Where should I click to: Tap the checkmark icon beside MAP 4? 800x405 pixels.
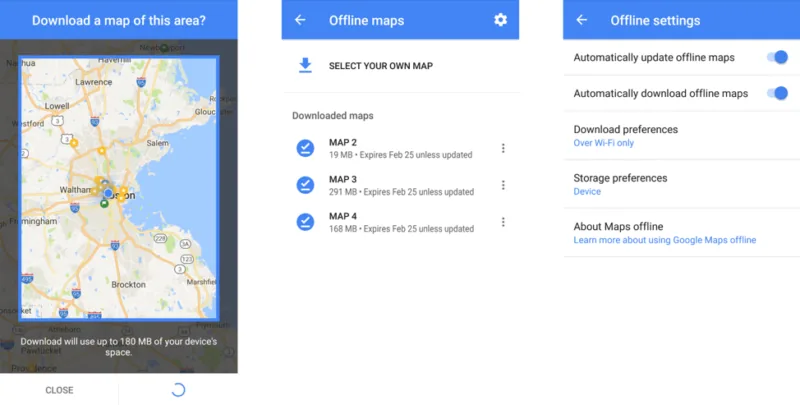[x=305, y=222]
